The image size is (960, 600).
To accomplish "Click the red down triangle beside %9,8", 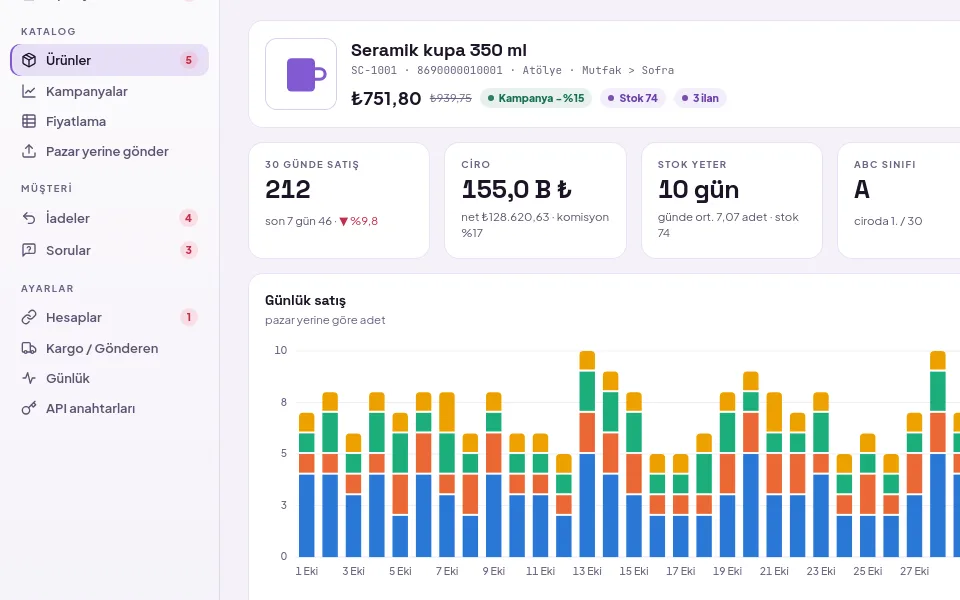I will coord(343,221).
